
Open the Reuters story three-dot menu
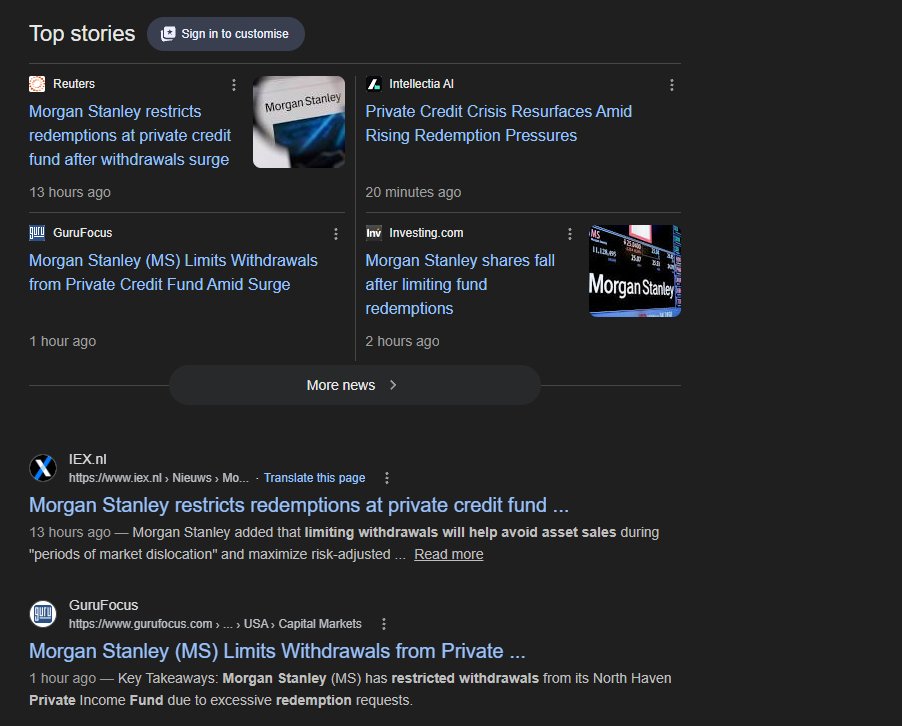point(234,85)
